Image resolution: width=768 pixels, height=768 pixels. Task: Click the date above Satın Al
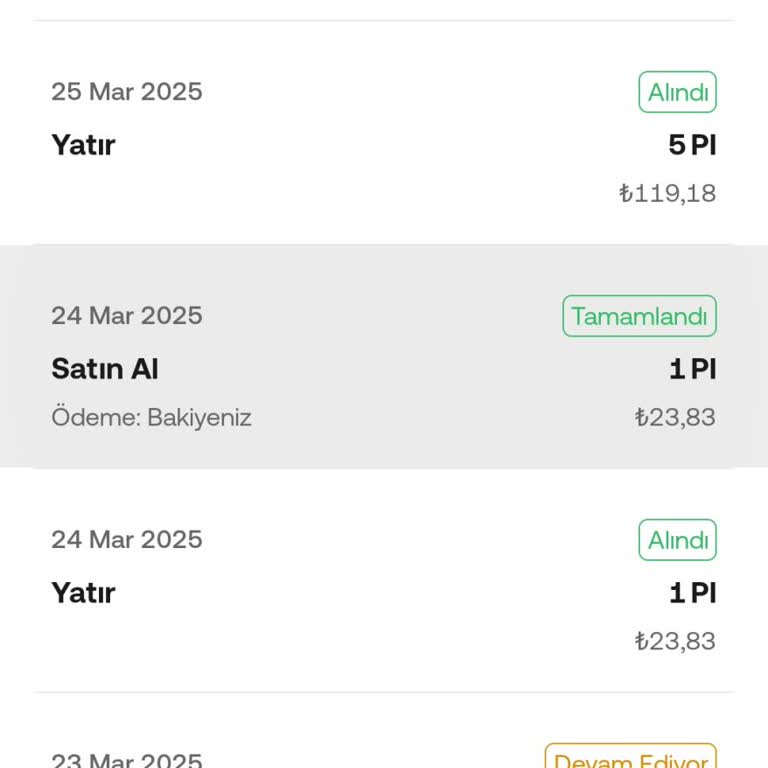[x=127, y=316]
